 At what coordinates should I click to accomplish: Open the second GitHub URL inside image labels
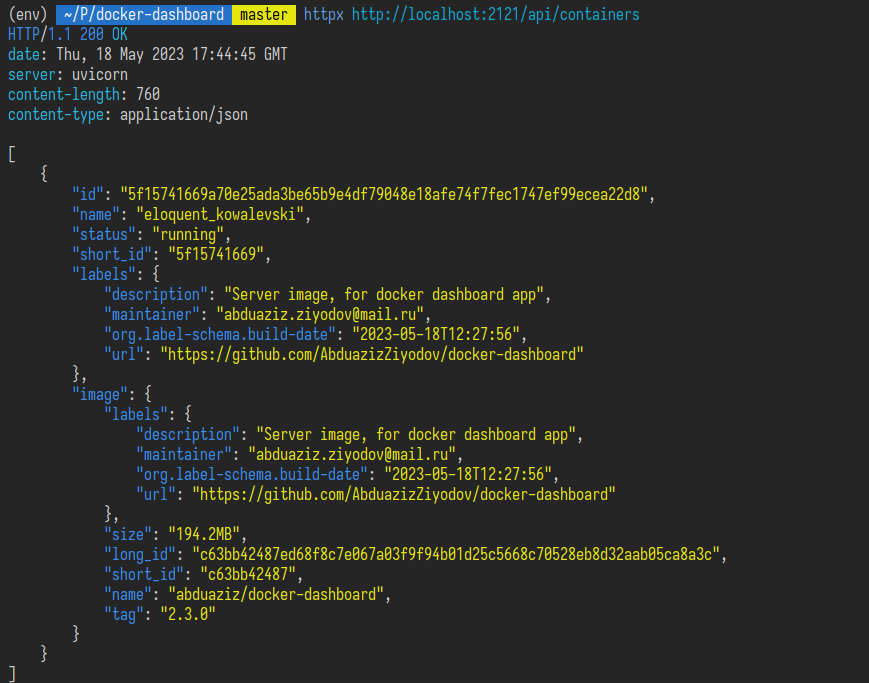click(x=404, y=495)
